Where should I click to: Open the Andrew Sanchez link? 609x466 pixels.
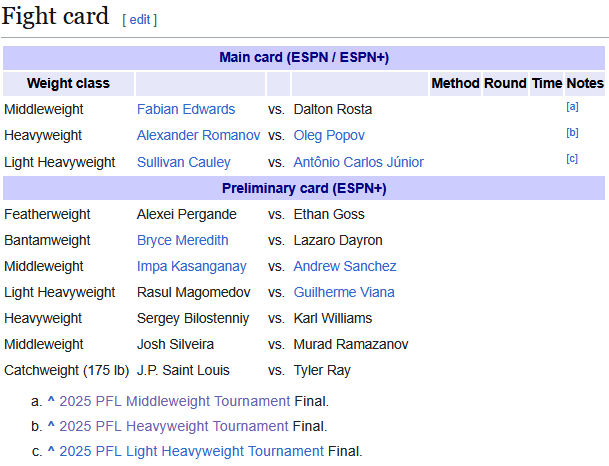tap(345, 266)
